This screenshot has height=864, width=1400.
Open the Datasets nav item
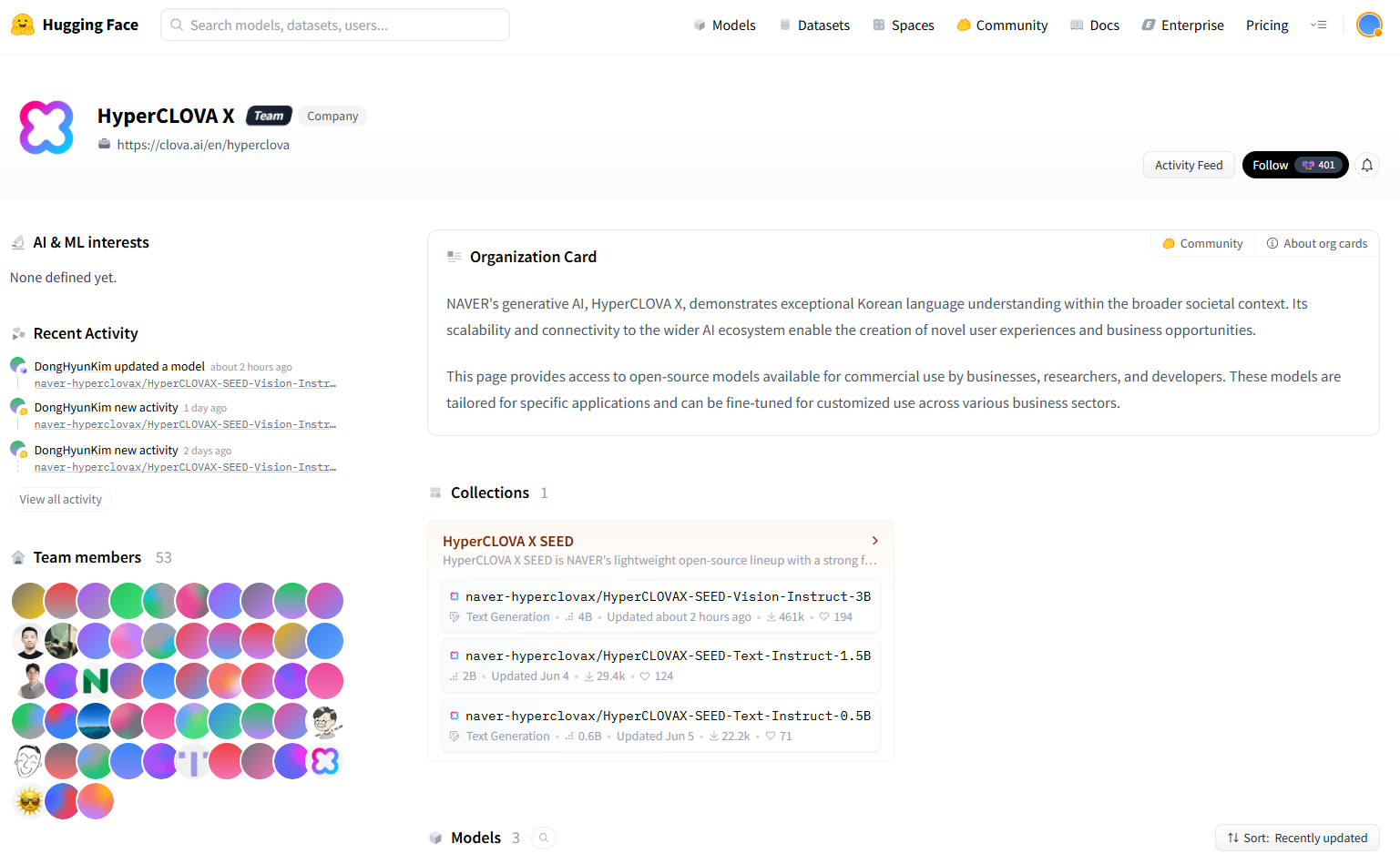click(x=814, y=25)
